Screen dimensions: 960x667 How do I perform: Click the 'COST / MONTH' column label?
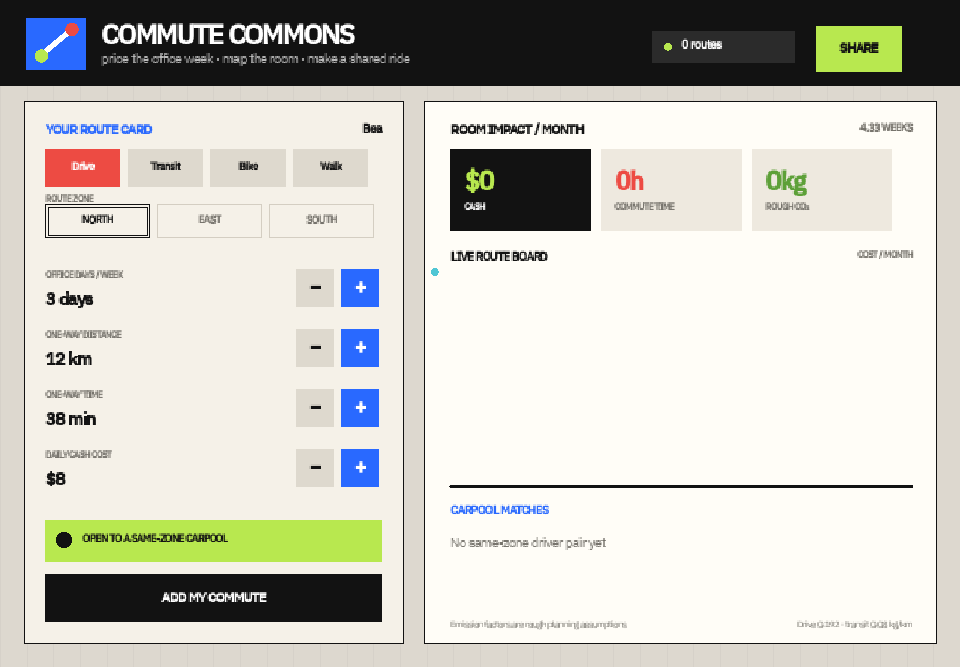(x=885, y=254)
